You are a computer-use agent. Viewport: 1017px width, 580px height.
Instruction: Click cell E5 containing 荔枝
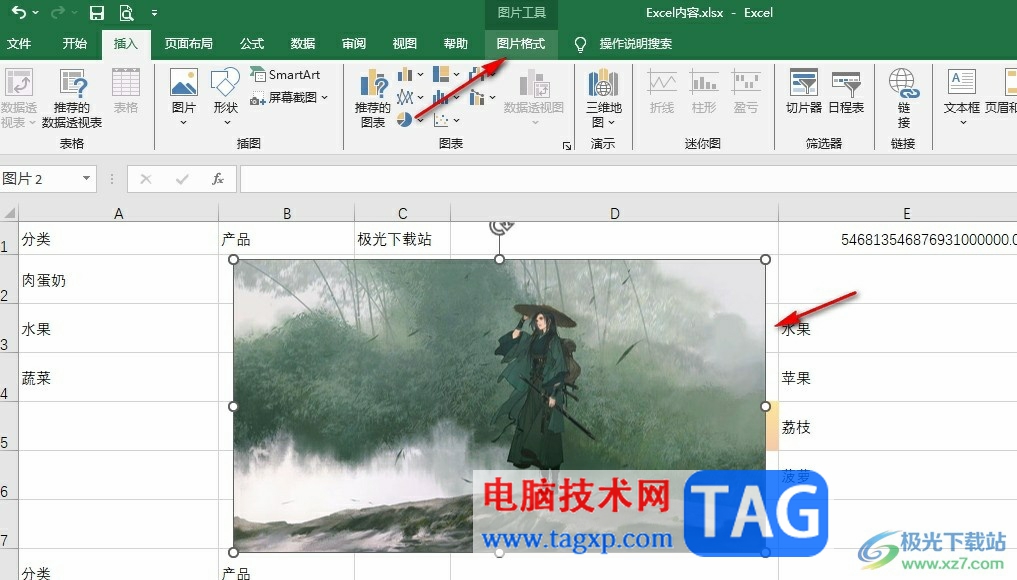pos(898,426)
